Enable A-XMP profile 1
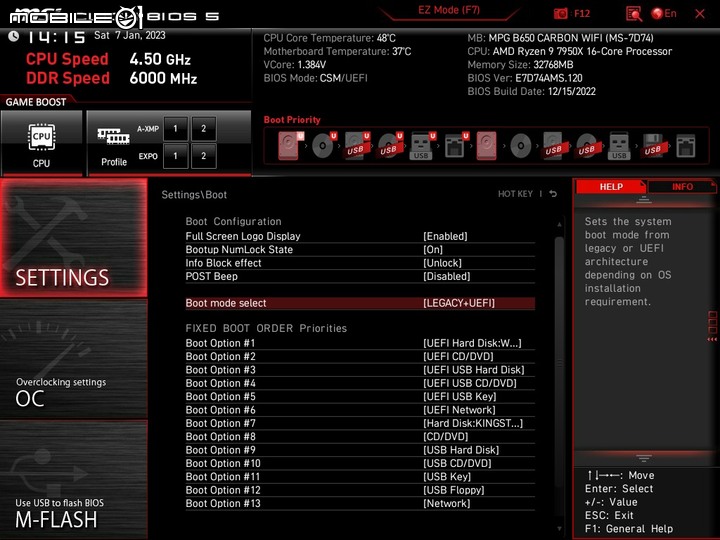The width and height of the screenshot is (720, 540). click(175, 129)
